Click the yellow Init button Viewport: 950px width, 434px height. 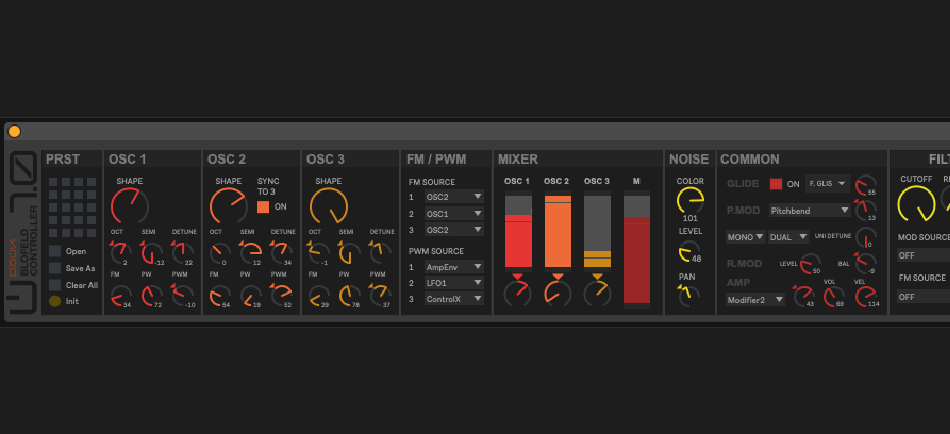coord(55,301)
